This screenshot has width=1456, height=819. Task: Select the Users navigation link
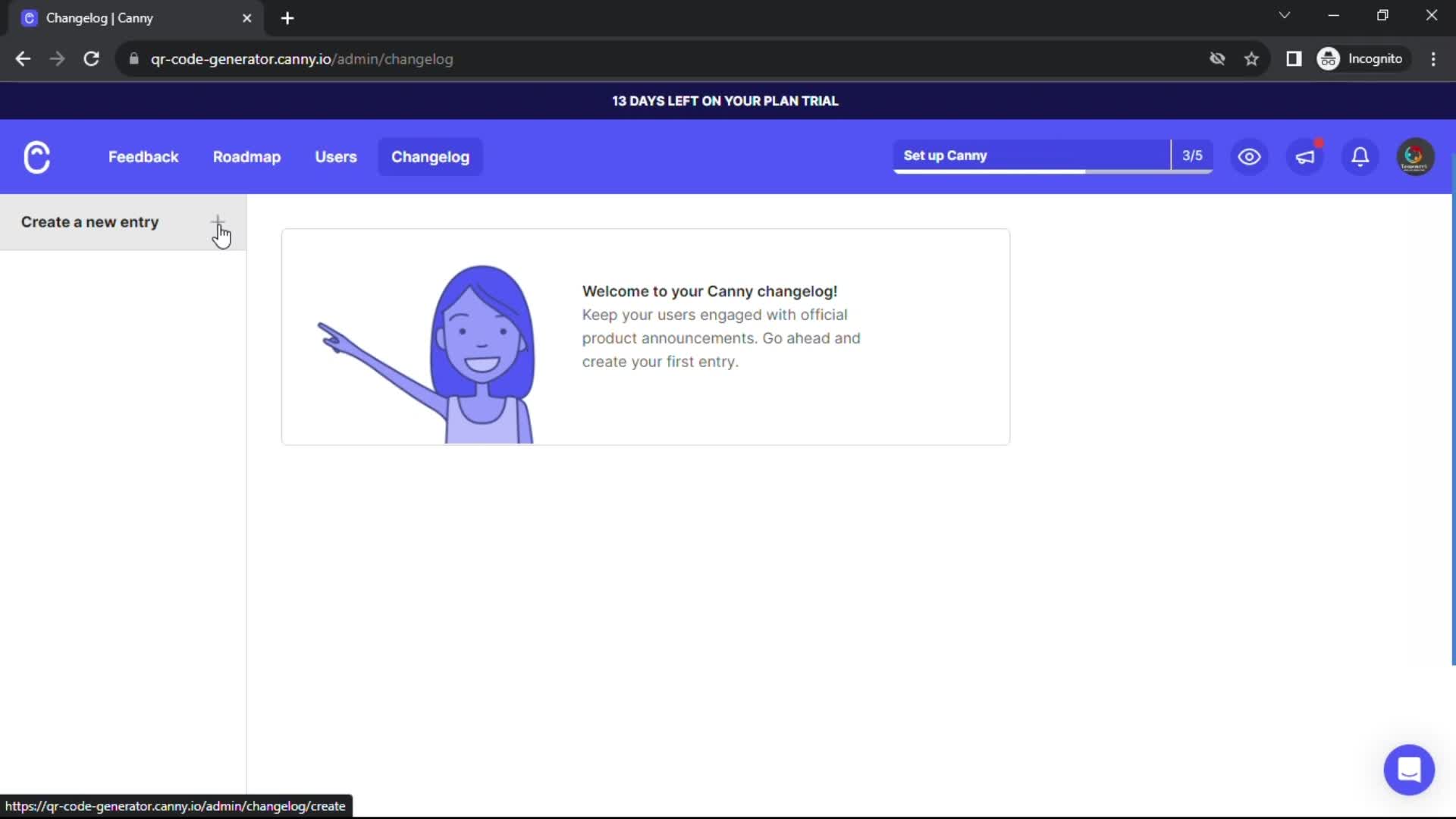point(336,157)
